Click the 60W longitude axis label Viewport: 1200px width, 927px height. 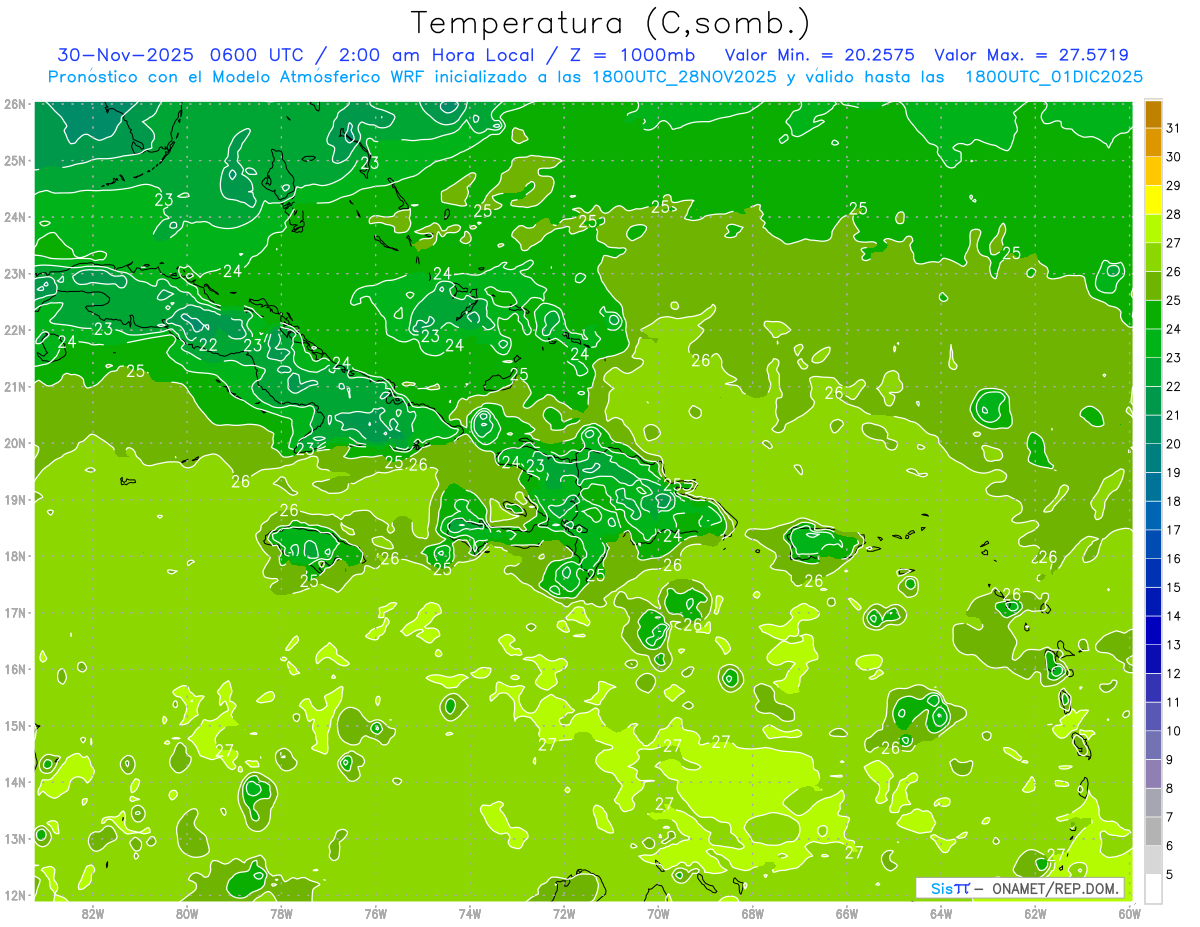tap(1129, 913)
